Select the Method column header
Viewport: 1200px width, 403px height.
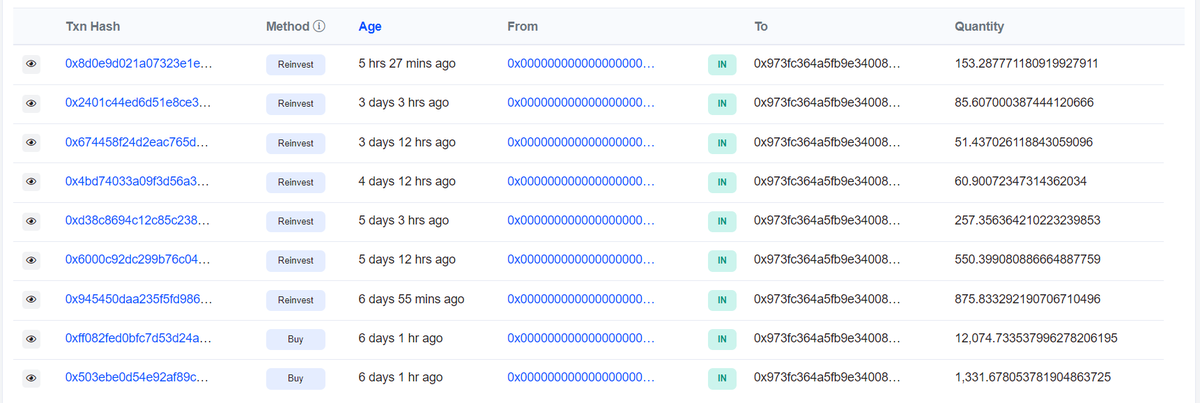pos(287,27)
